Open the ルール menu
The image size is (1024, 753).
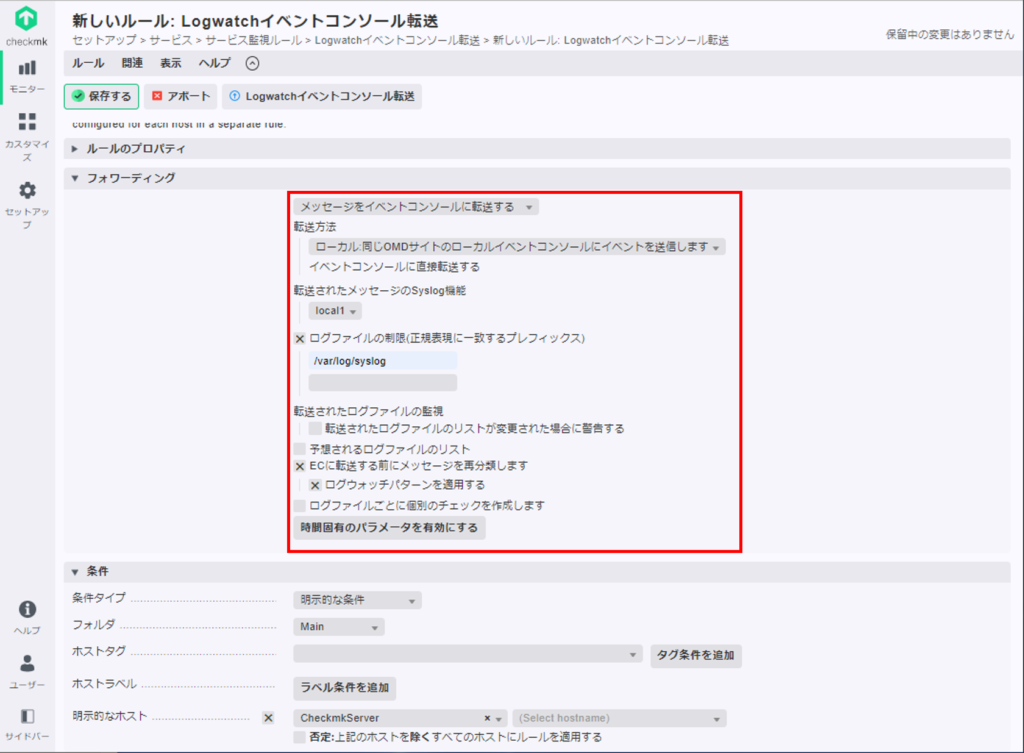point(88,63)
